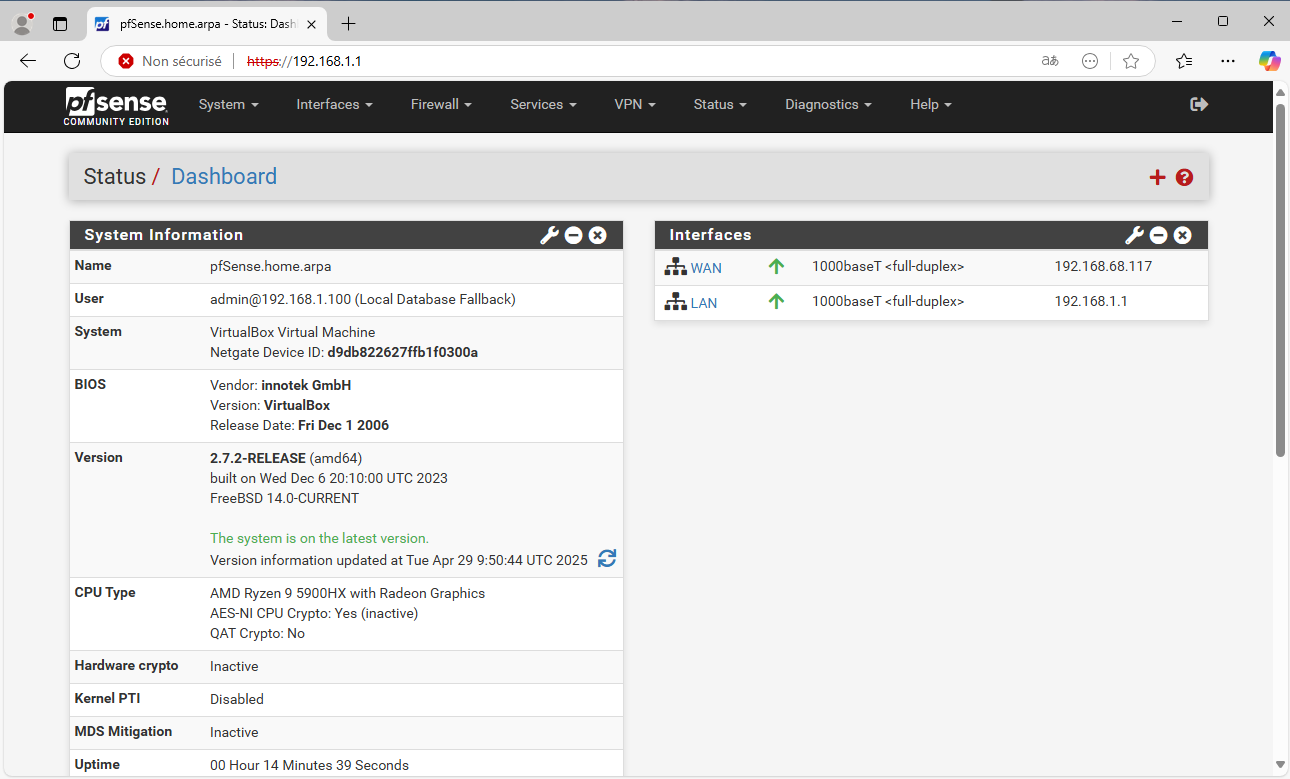Image resolution: width=1290 pixels, height=779 pixels.
Task: Click the VirtualBox Virtual Machine system text
Action: pyautogui.click(x=293, y=332)
